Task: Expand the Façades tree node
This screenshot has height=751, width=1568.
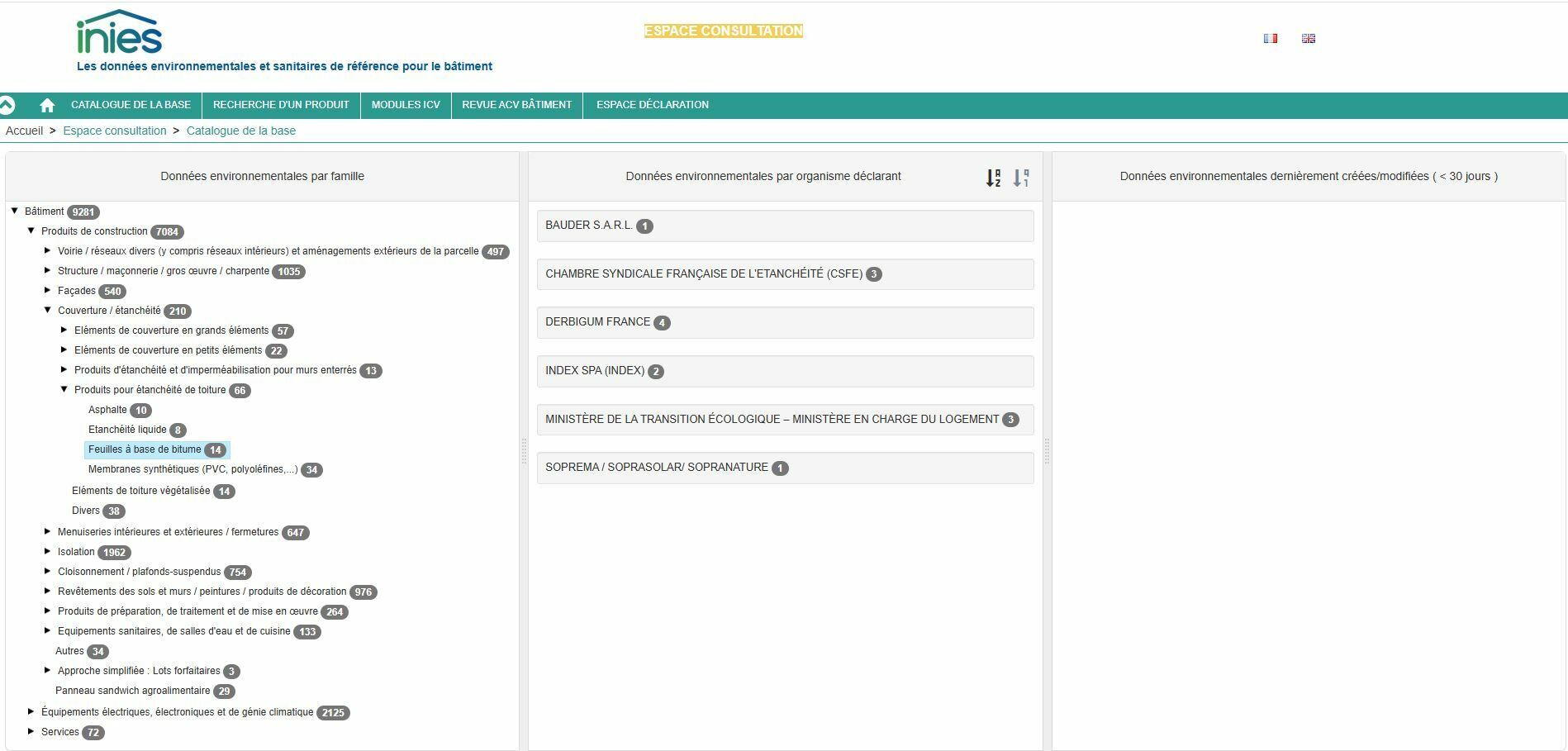Action: [47, 290]
